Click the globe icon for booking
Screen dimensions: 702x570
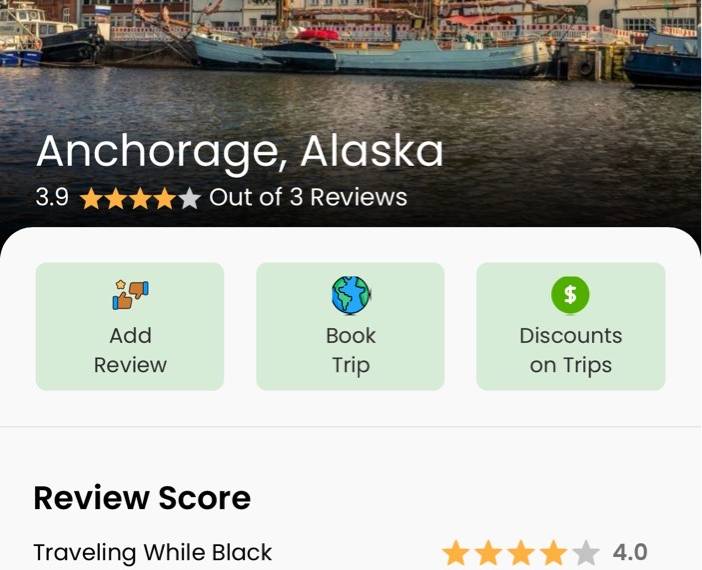click(x=351, y=295)
